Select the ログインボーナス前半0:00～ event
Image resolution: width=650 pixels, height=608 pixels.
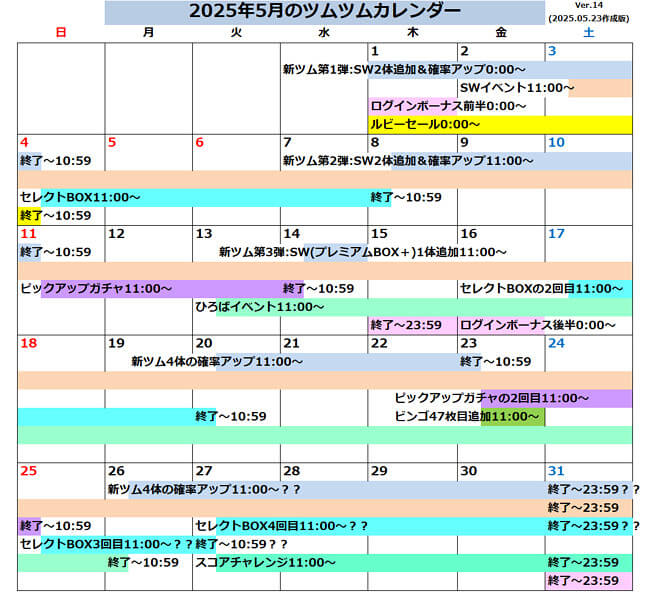tap(448, 106)
